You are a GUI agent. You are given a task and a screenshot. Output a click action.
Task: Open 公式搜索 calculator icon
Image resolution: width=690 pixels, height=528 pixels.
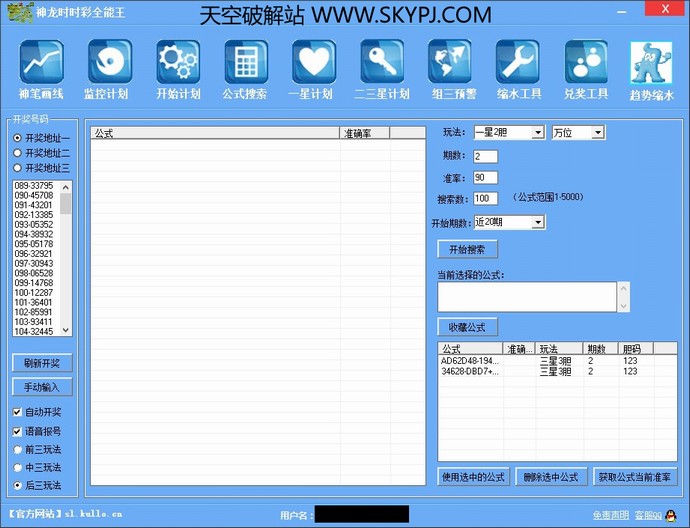pyautogui.click(x=245, y=64)
